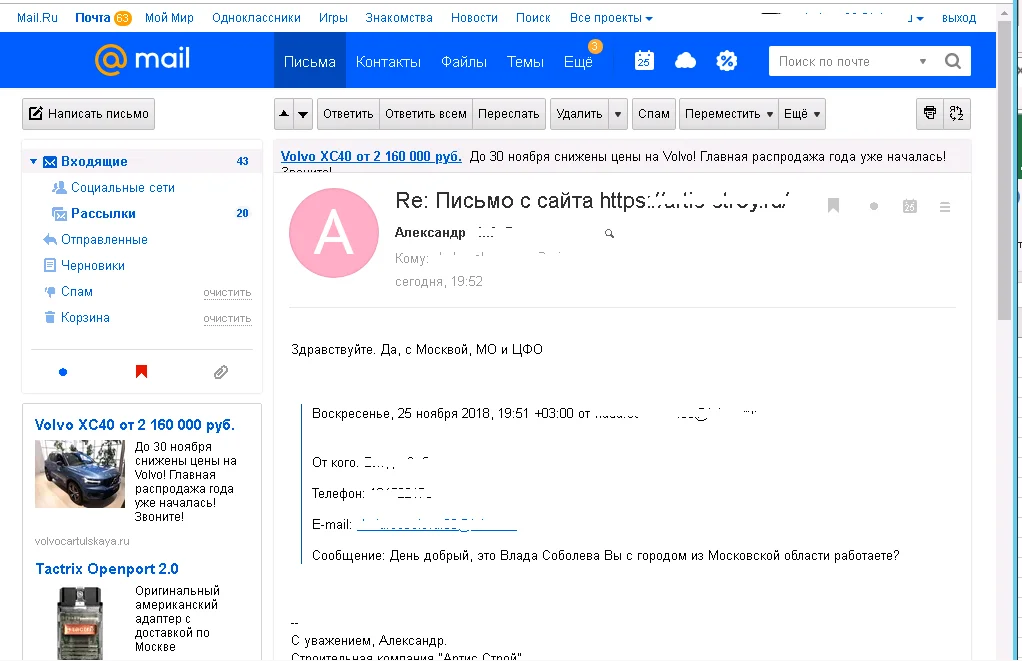Open the account dropdown arrow near выход
Image resolution: width=1022 pixels, height=661 pixels.
[920, 19]
